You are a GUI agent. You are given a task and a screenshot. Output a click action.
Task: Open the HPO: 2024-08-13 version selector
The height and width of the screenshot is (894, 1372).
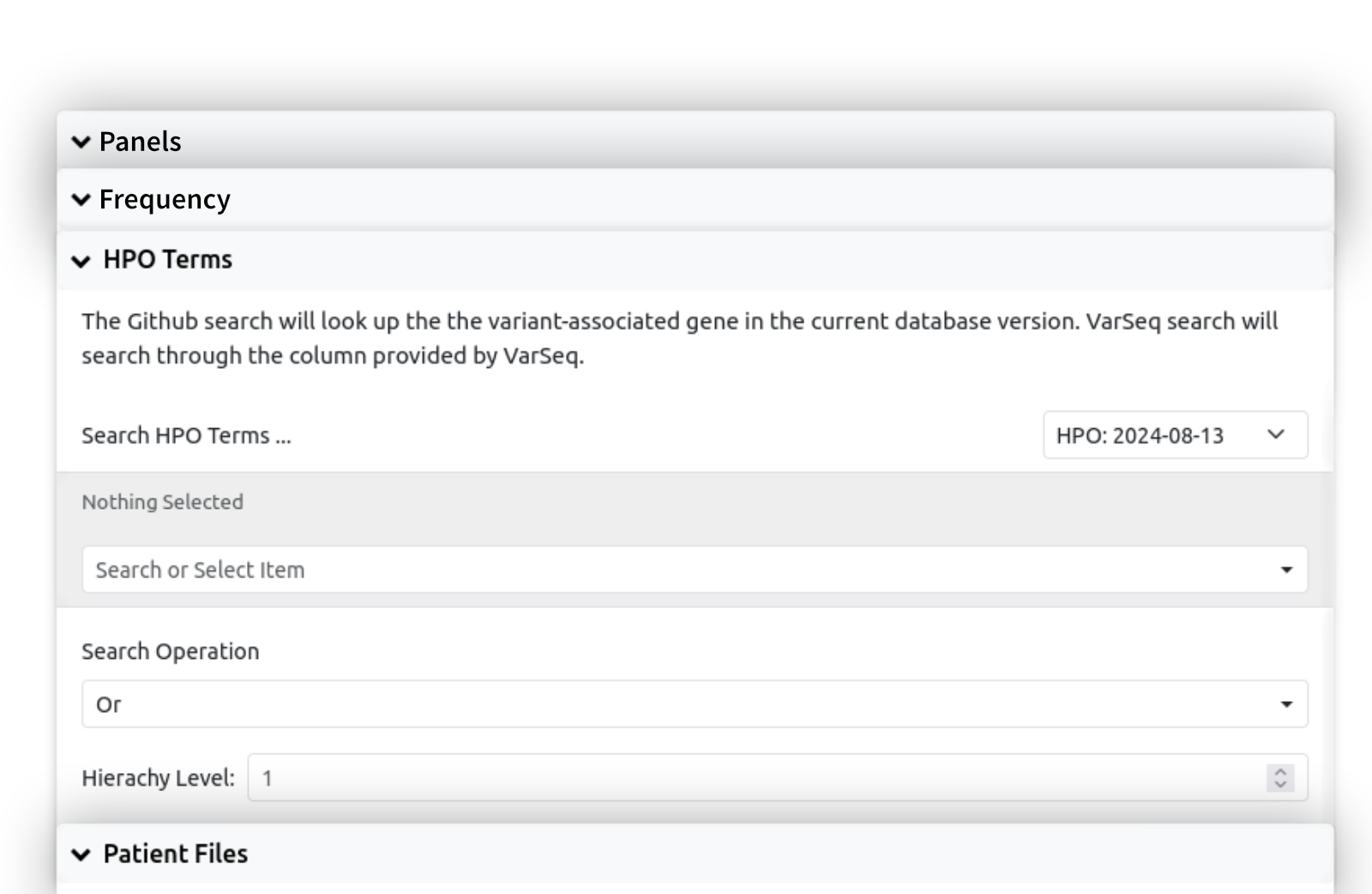pyautogui.click(x=1175, y=435)
